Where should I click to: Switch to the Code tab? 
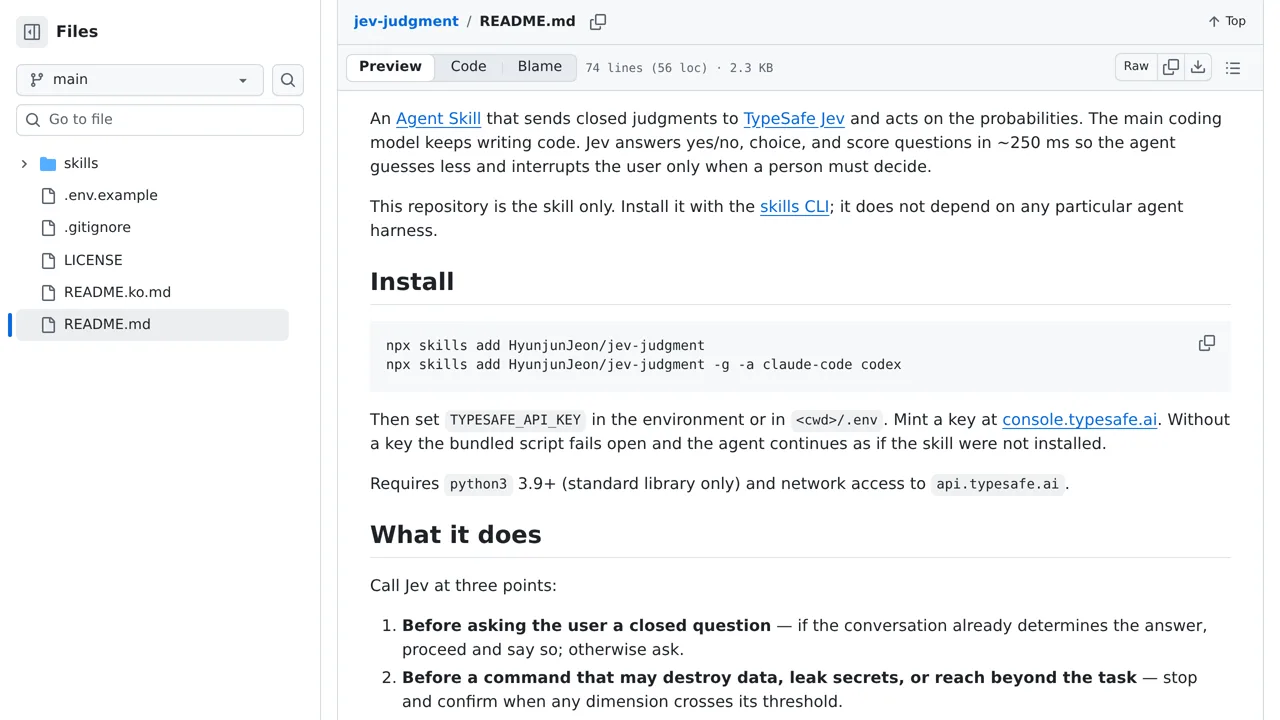(468, 67)
